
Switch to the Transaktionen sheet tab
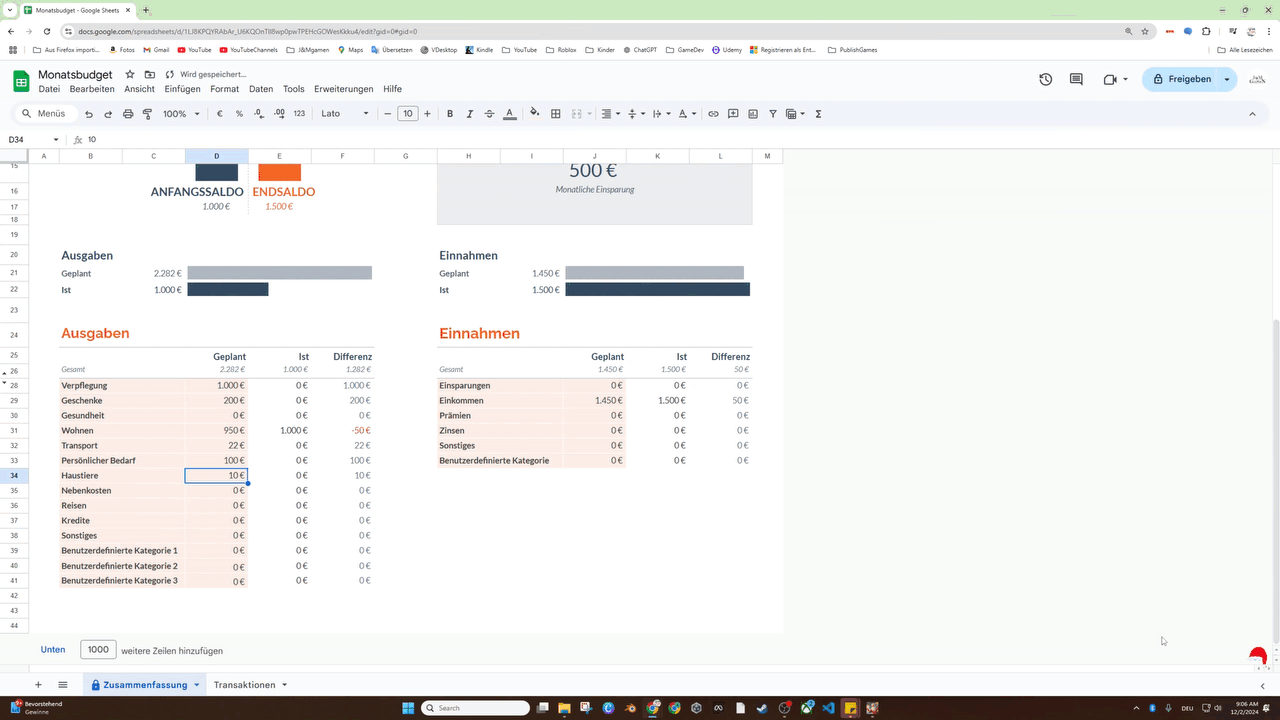(244, 685)
